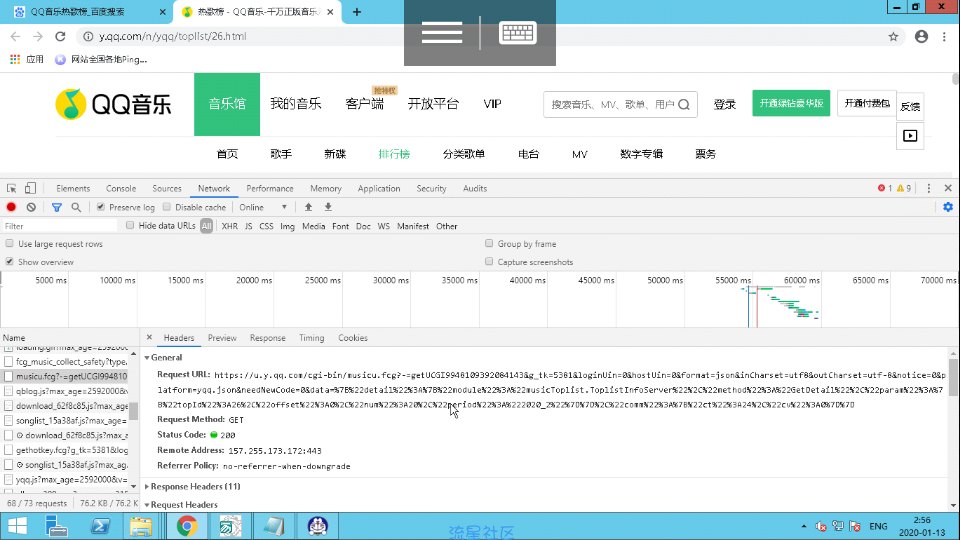
Task: Tick checkbox beside qblog.js request
Action: coord(9,391)
